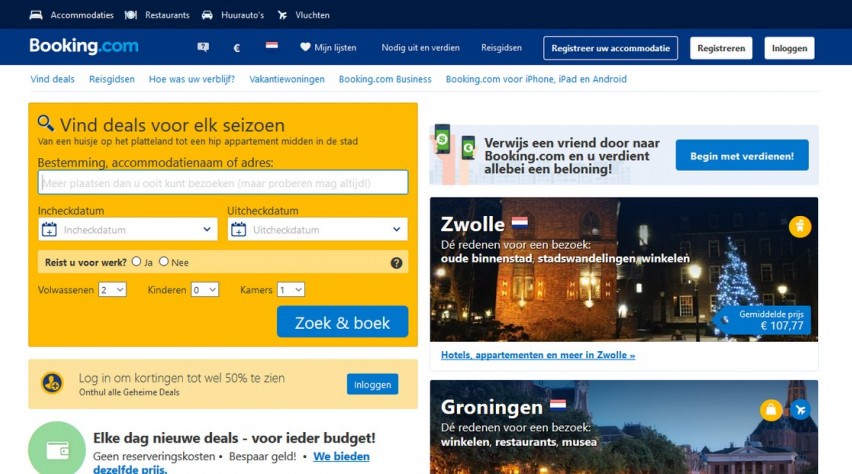
Task: Click the Accommodaties bed icon
Action: (36, 15)
